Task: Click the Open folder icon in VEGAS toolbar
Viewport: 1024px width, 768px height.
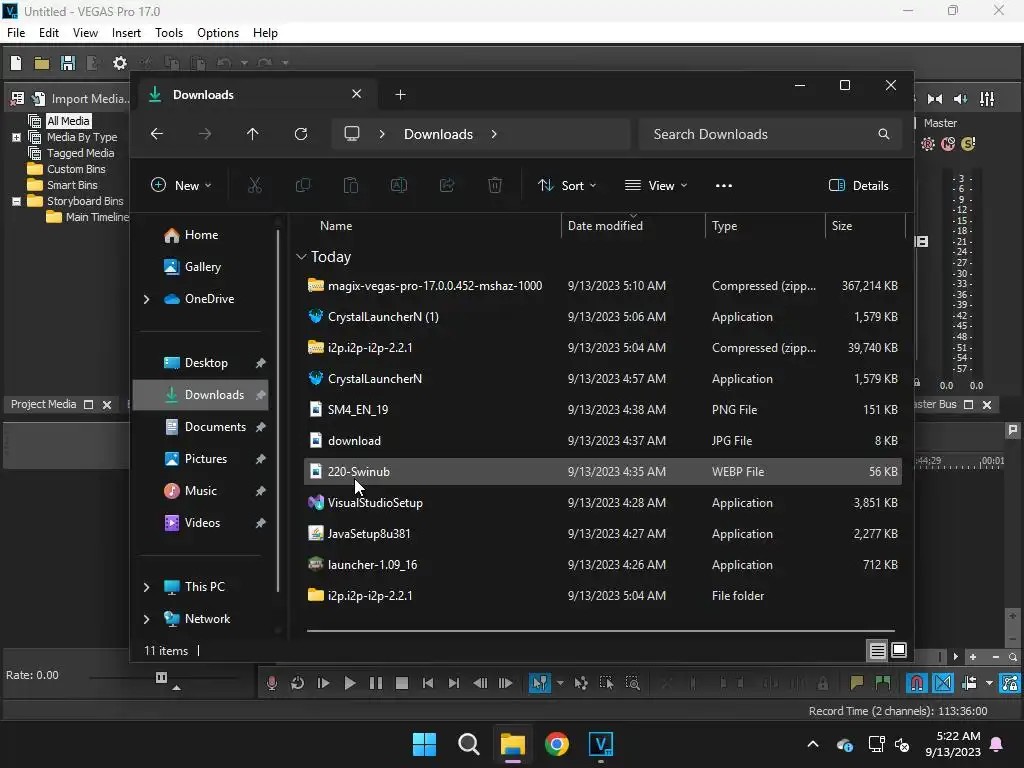Action: pyautogui.click(x=42, y=63)
